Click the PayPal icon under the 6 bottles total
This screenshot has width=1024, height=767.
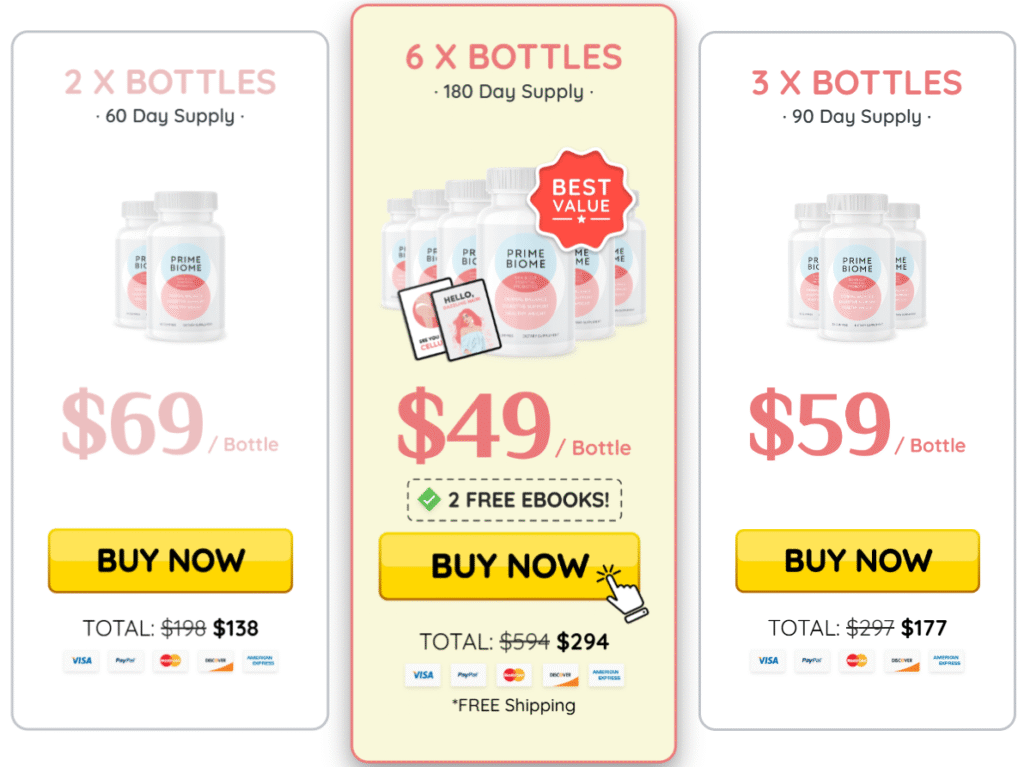(468, 675)
